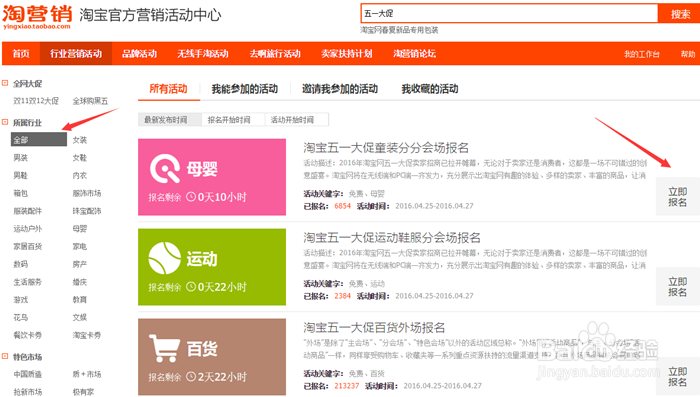
Task: Sort by 最新发布时间
Action: tap(170, 119)
